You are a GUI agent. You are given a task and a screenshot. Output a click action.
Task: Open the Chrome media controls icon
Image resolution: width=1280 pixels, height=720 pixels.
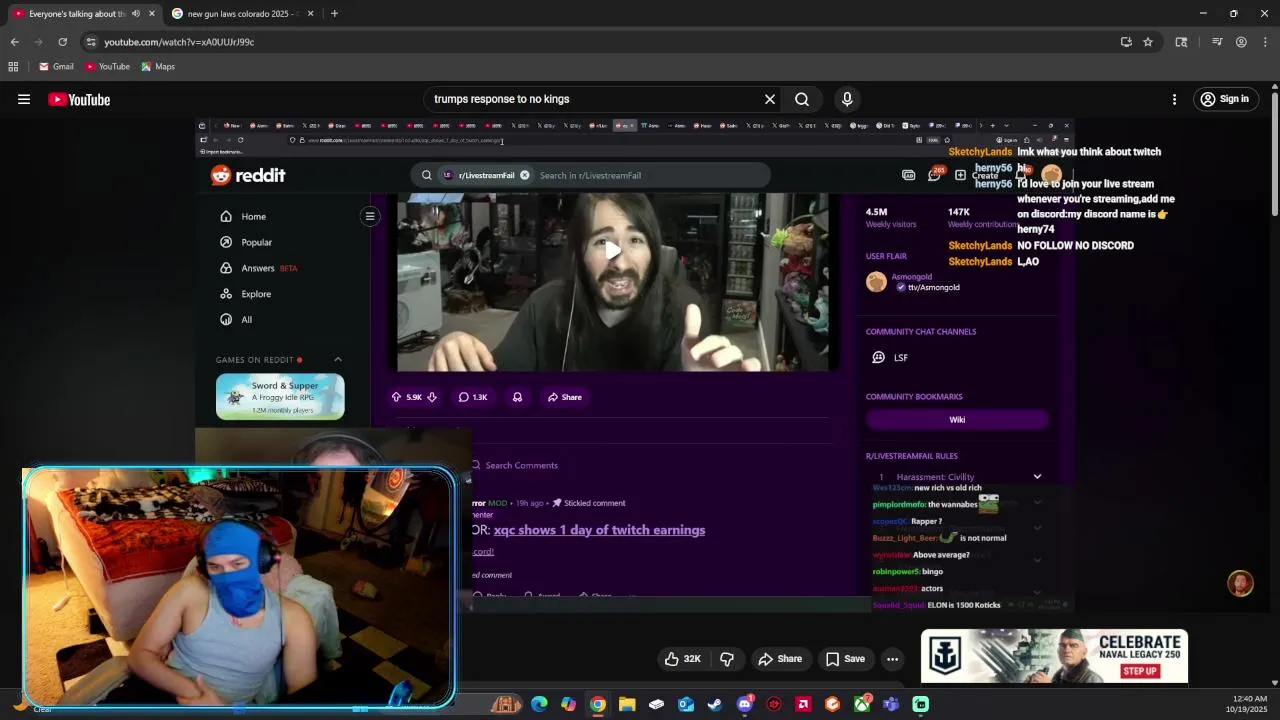(x=1217, y=42)
